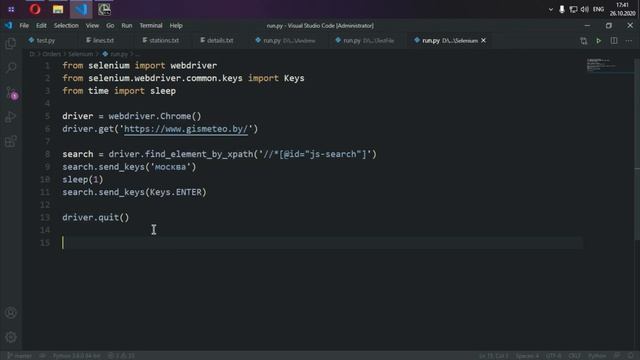
Task: Click Visual Studio Code taskbar icon
Action: (81, 9)
